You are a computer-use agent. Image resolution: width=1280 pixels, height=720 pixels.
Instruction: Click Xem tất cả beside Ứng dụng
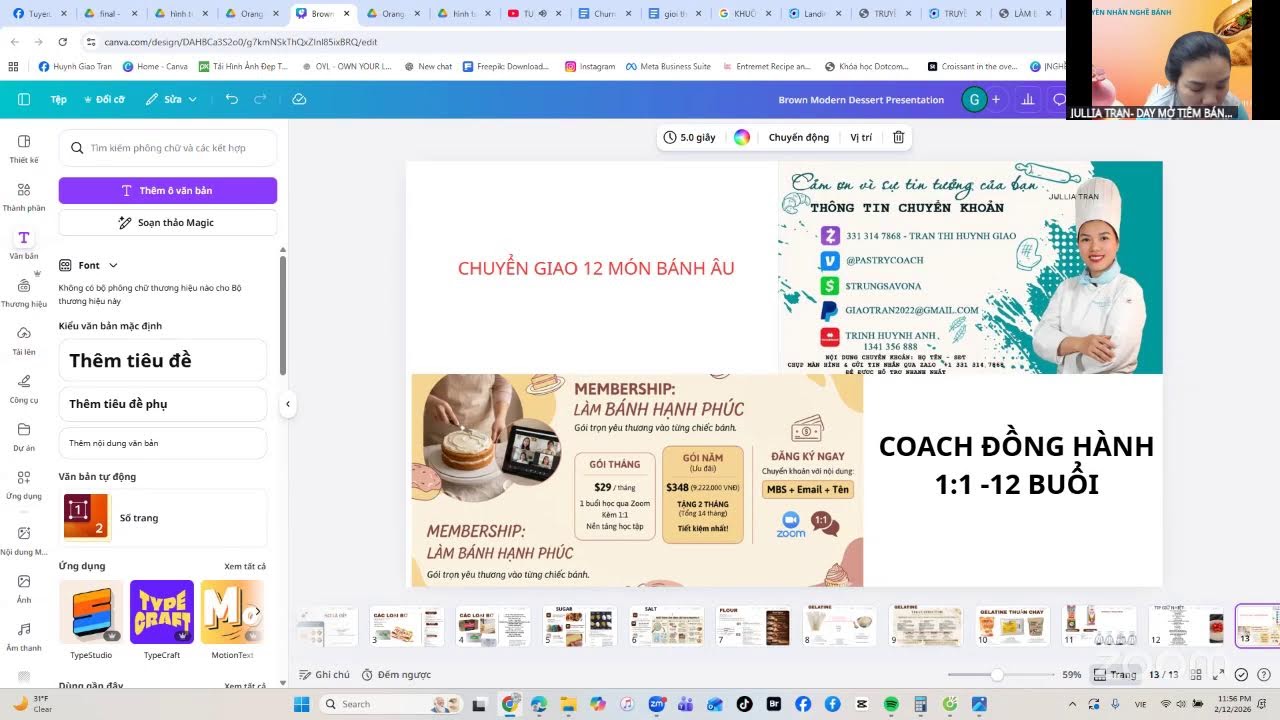click(x=245, y=566)
